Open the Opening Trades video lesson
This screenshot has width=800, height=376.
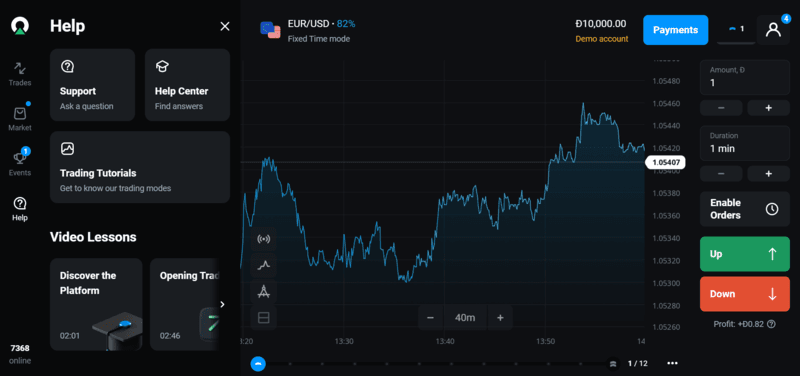(x=186, y=304)
